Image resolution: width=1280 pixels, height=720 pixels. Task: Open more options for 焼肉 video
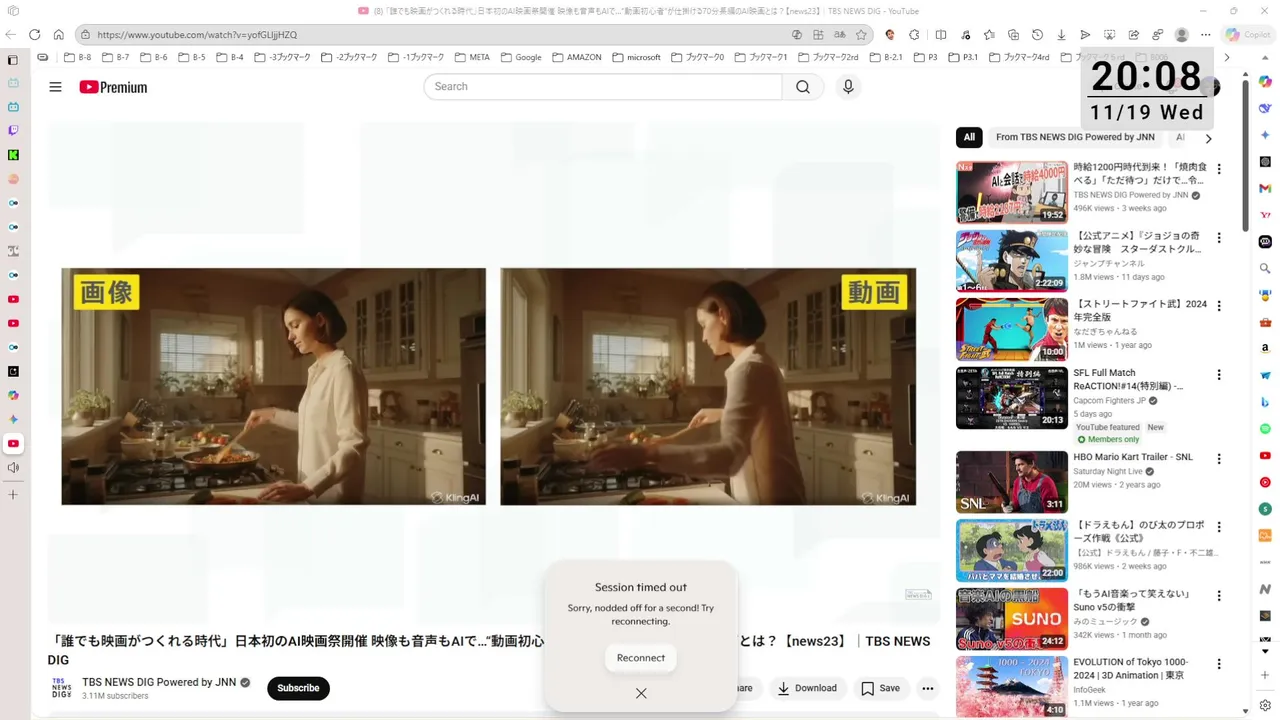pyautogui.click(x=1218, y=169)
